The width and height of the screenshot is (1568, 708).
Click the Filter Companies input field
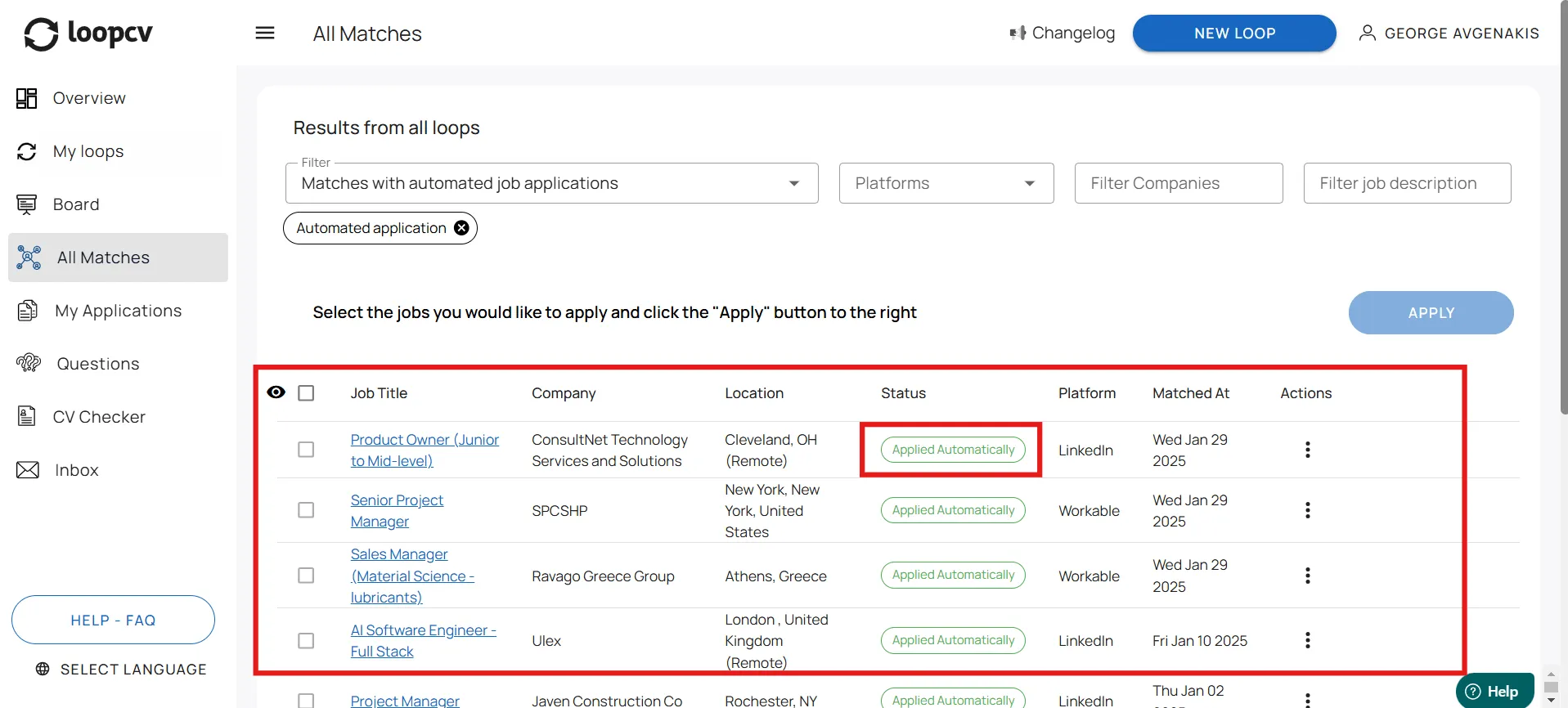1179,183
